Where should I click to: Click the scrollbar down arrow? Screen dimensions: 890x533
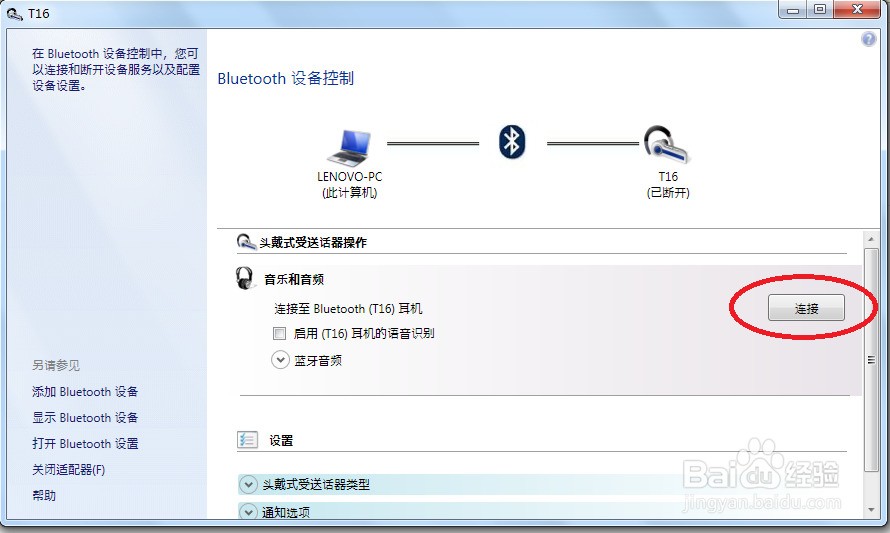(871, 510)
